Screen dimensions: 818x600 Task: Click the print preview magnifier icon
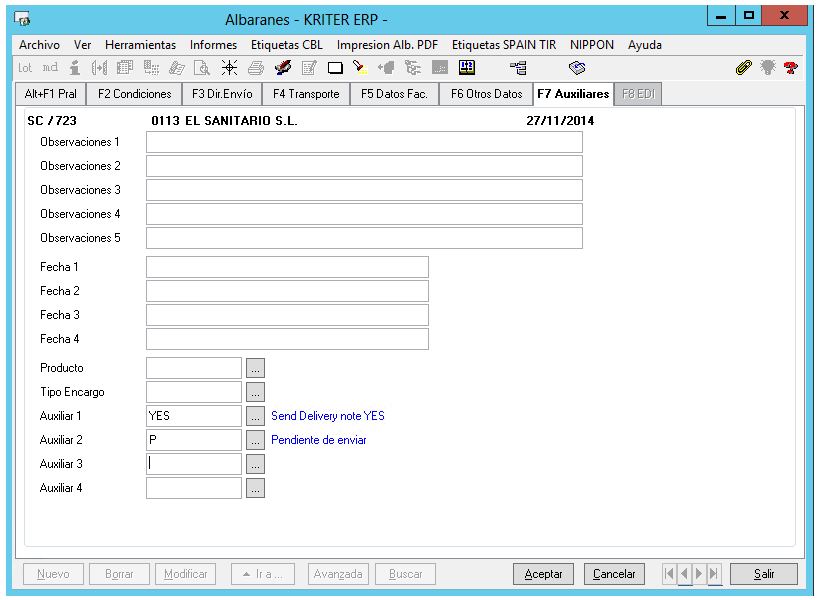click(202, 68)
